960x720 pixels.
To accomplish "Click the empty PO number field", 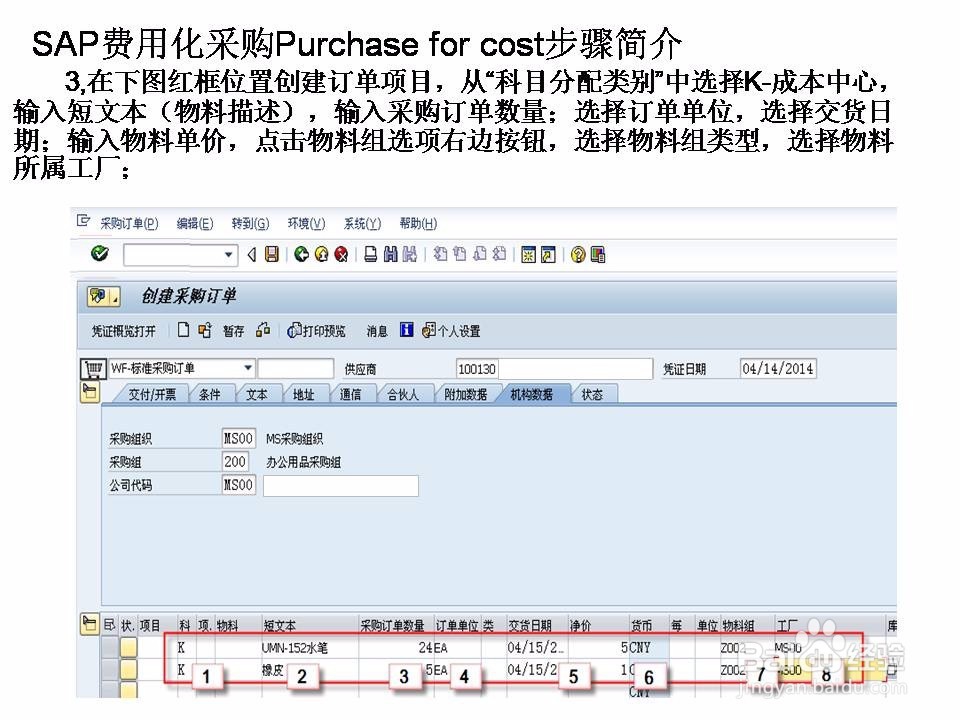I will click(x=296, y=369).
